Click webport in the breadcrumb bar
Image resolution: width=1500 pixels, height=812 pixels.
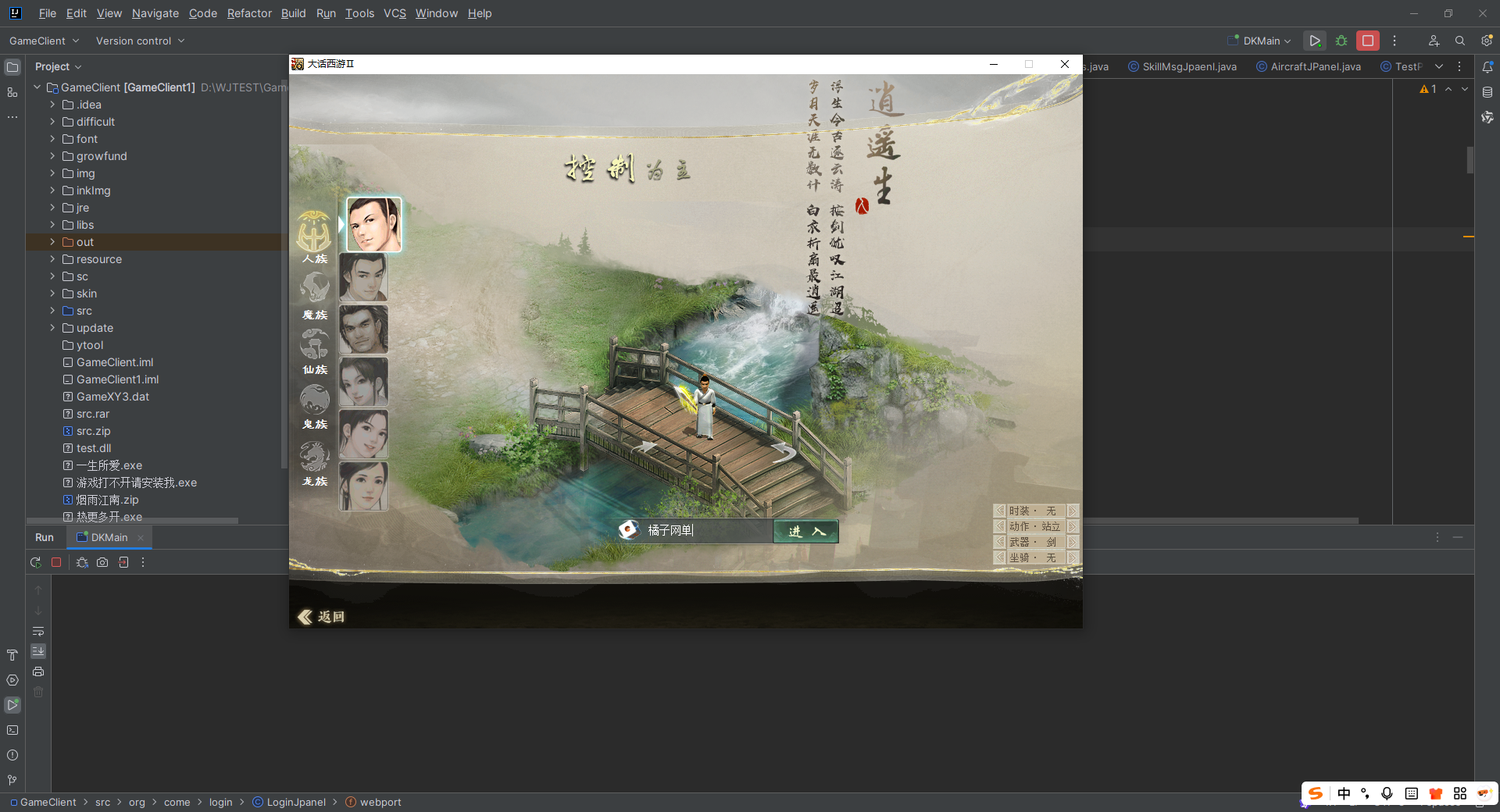(373, 802)
